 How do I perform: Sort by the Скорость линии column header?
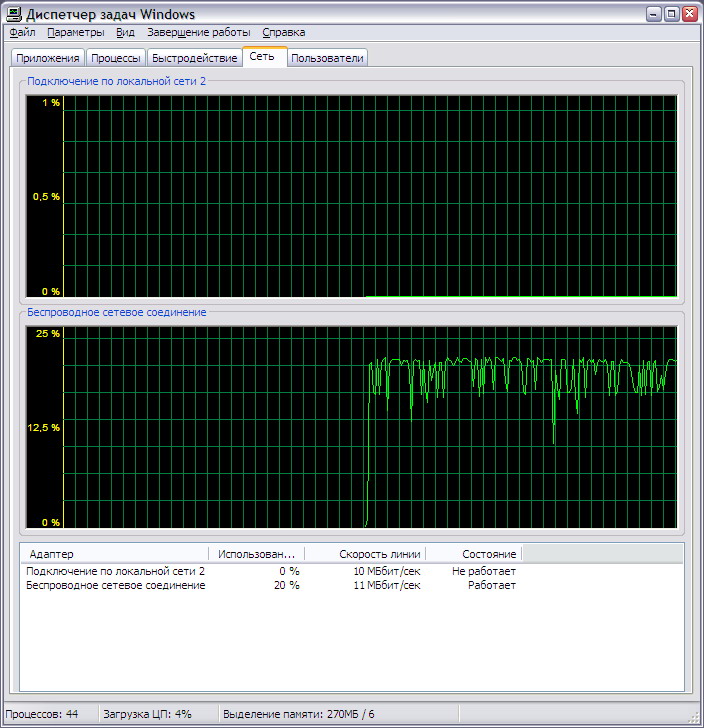click(365, 554)
